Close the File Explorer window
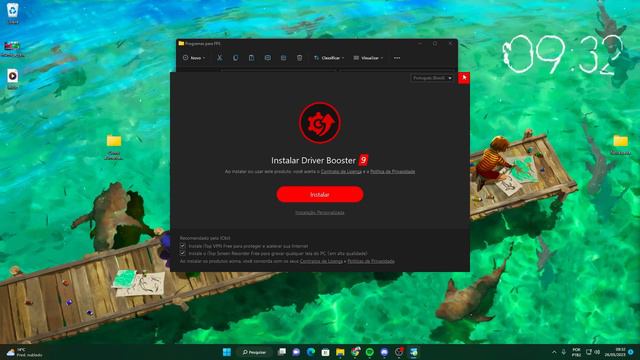Screen dimensions: 640x360 [450, 43]
